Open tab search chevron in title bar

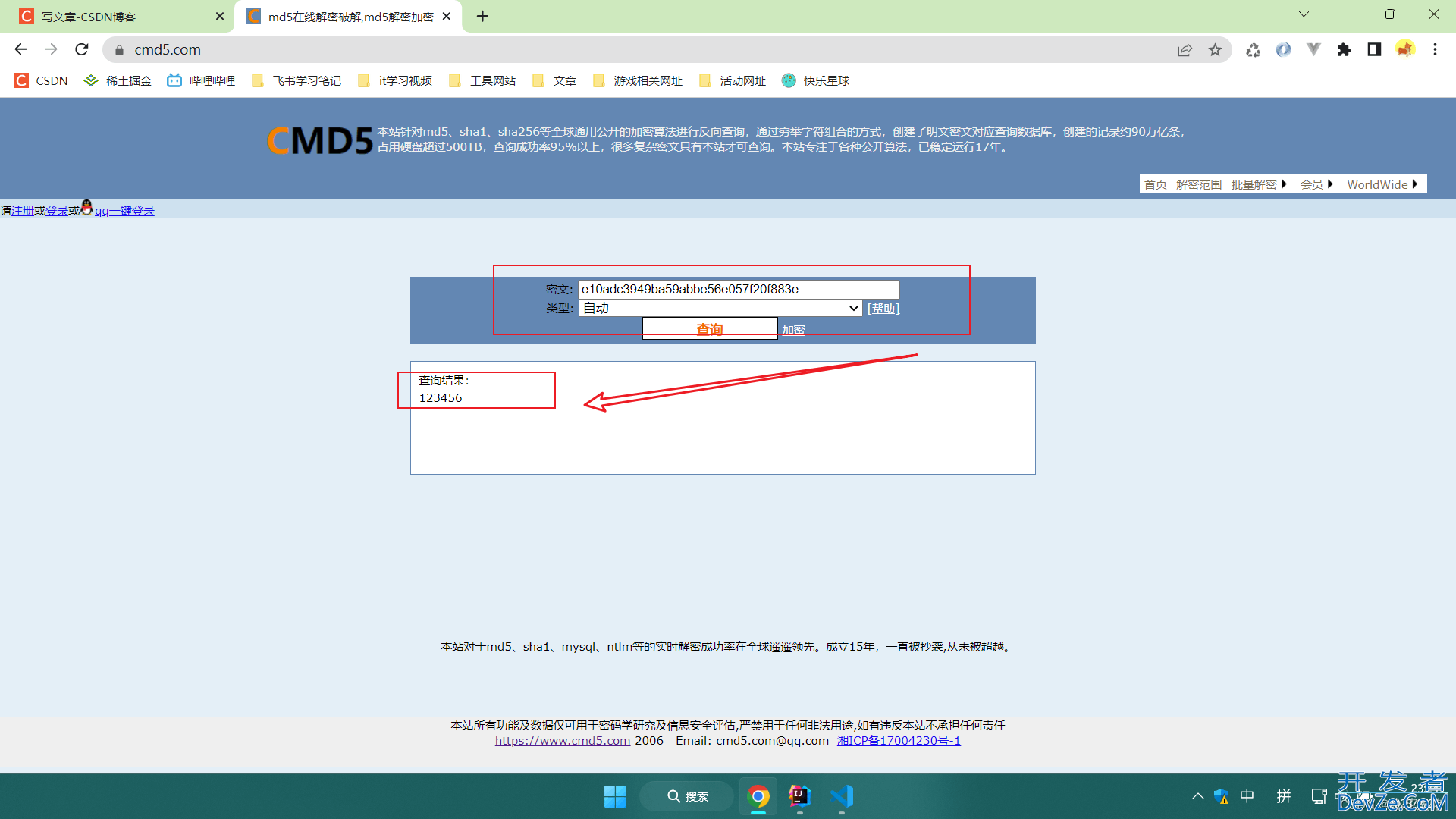[x=1304, y=14]
